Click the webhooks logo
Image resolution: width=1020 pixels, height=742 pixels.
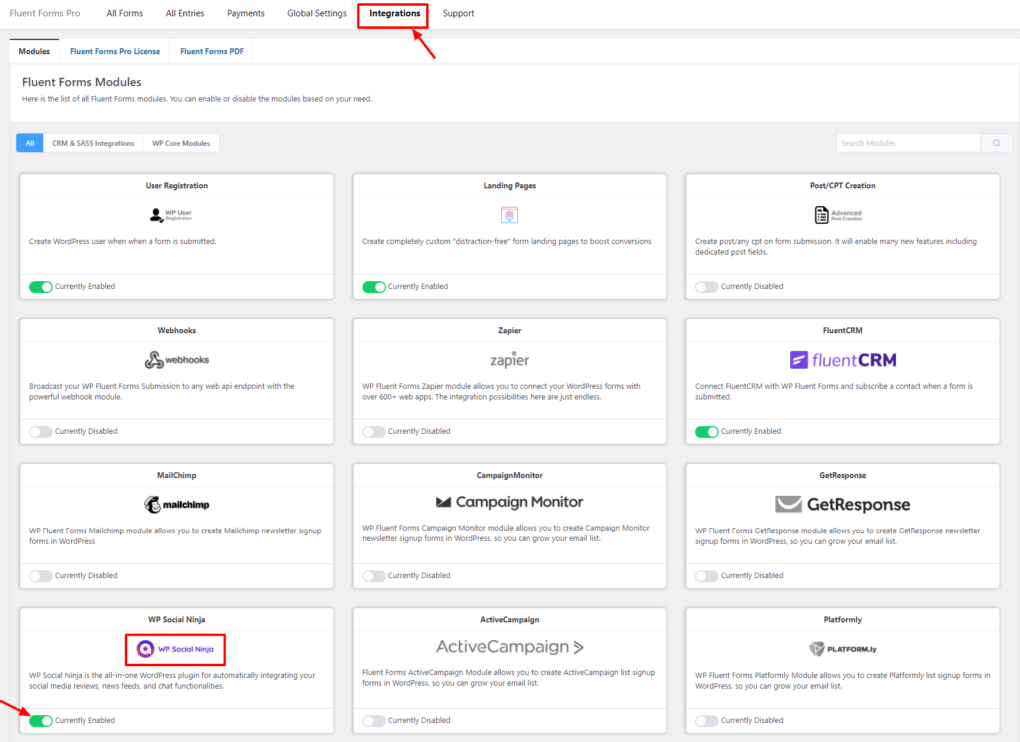177,360
